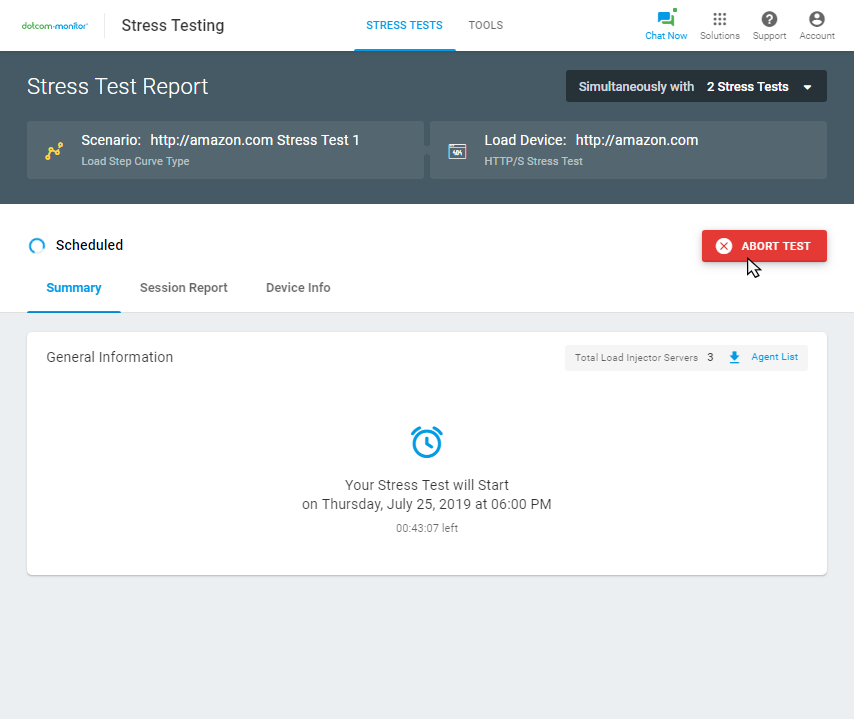The image size is (854, 719).
Task: Switch to the Session Report tab
Action: click(x=184, y=288)
